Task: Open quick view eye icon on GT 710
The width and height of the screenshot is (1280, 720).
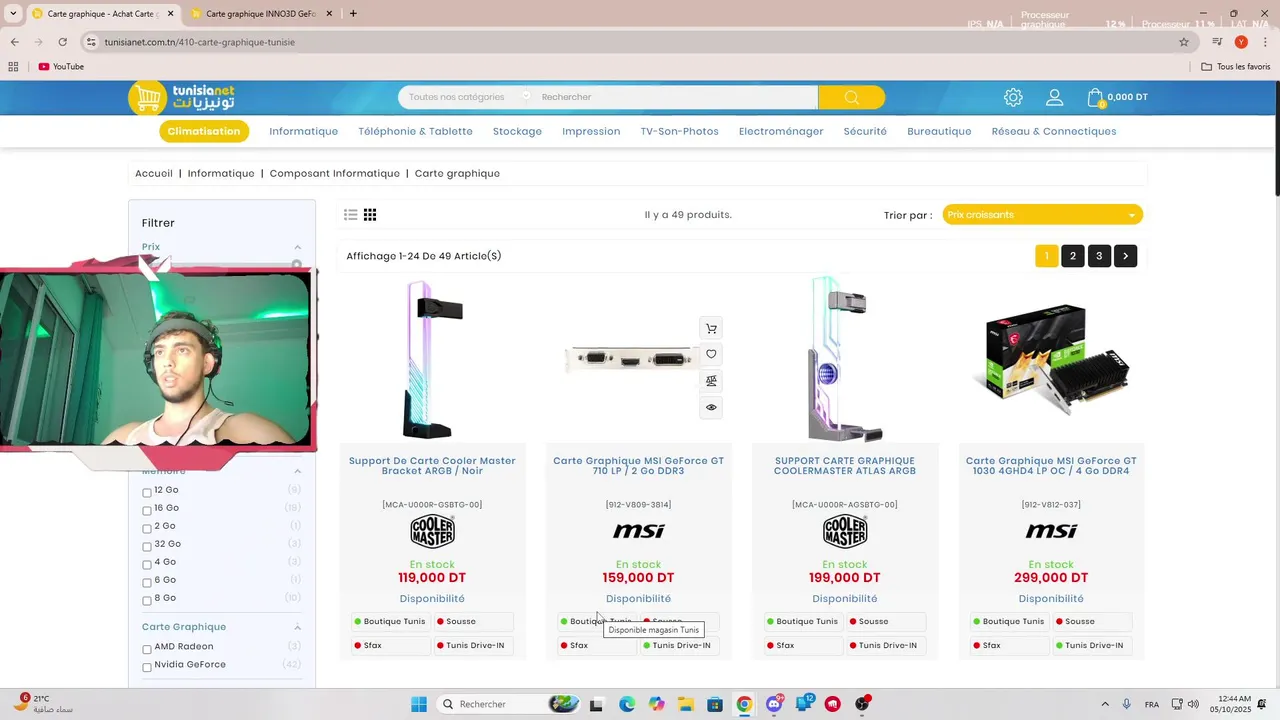Action: coord(711,407)
